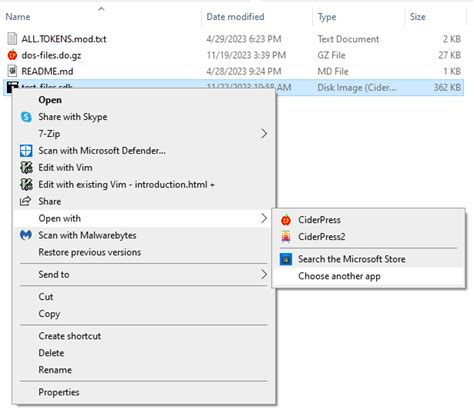Click the Text Document type cell
The image size is (474, 410).
pyautogui.click(x=348, y=39)
